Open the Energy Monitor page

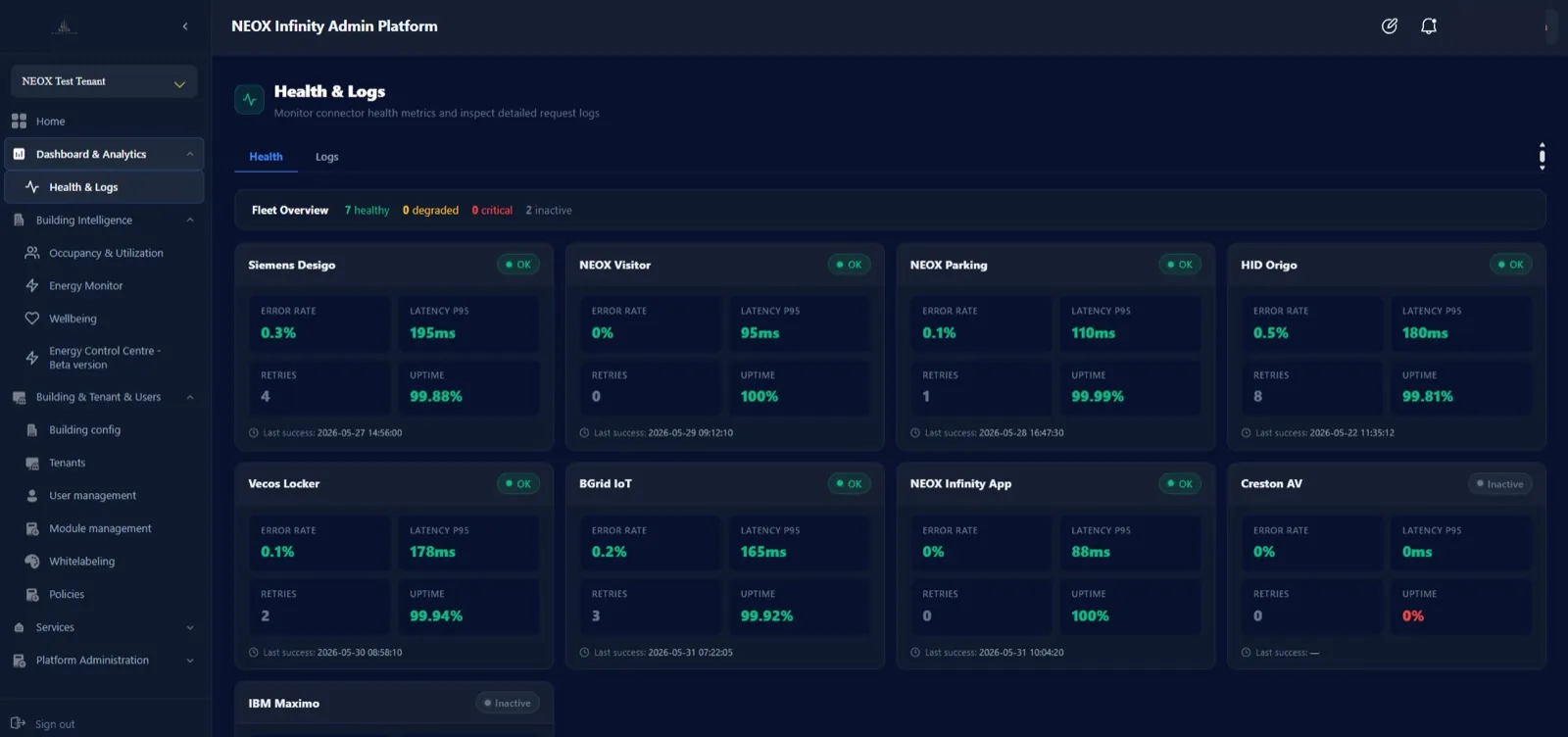click(86, 286)
